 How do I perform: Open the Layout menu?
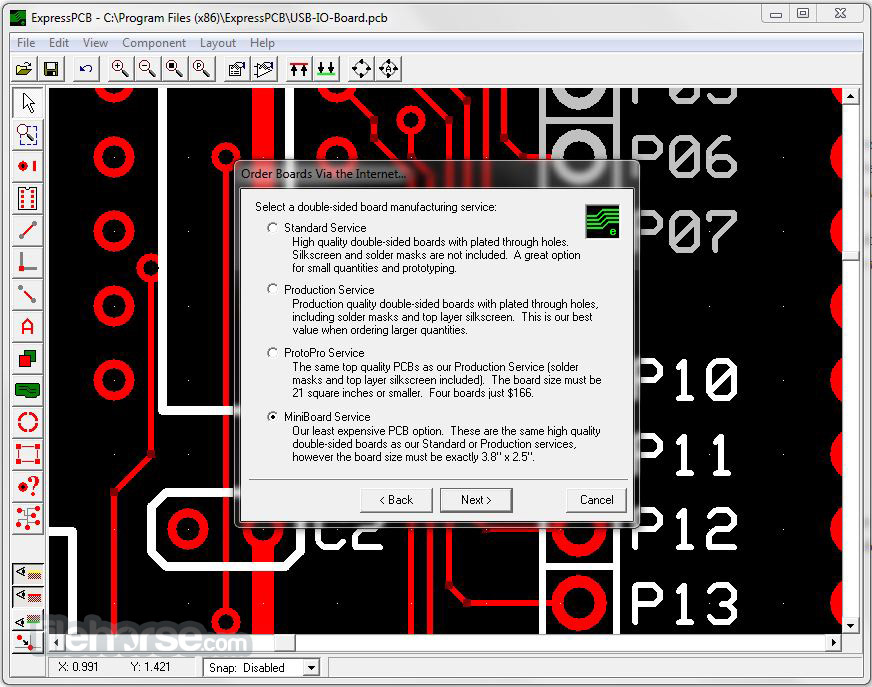point(217,43)
